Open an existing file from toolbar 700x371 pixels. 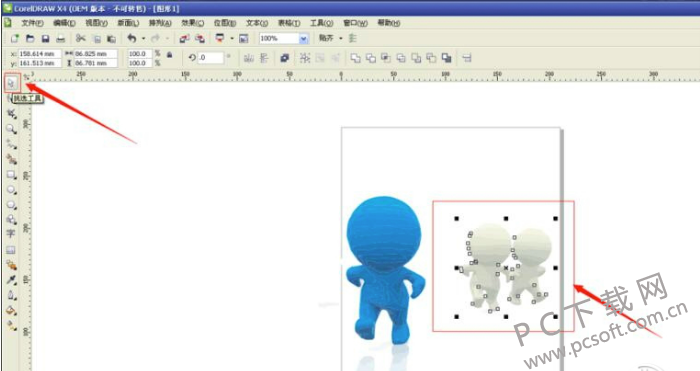point(30,39)
